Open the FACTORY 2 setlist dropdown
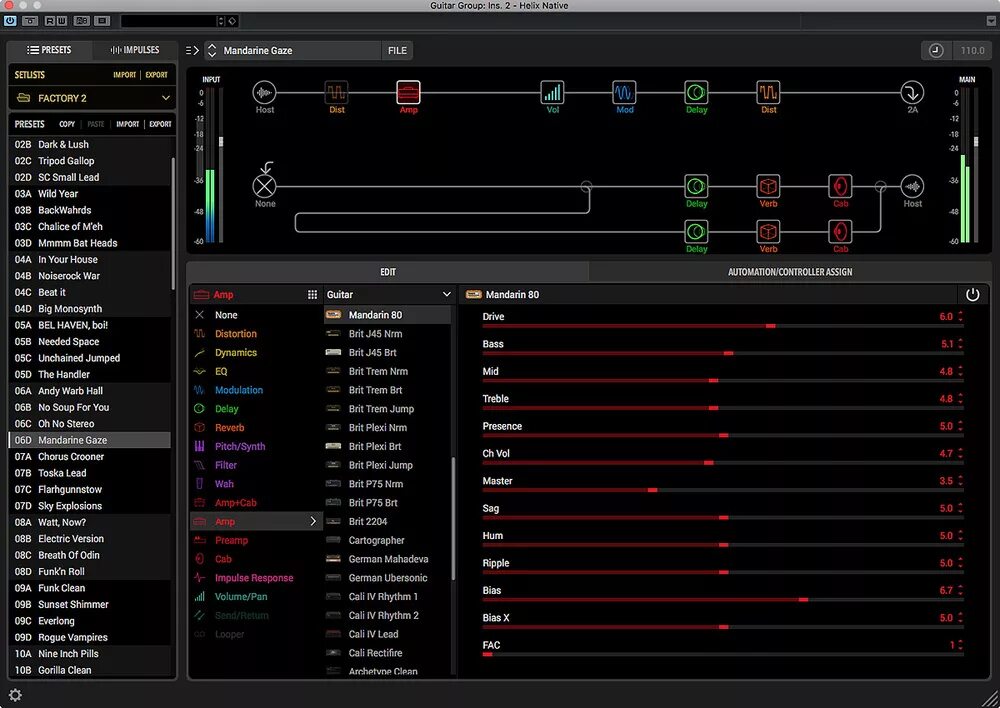Image resolution: width=1000 pixels, height=708 pixels. click(92, 98)
